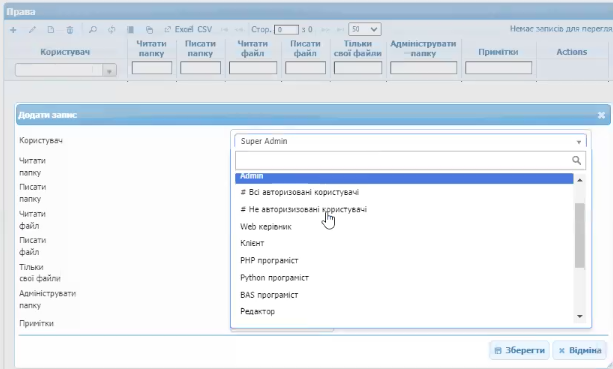The image size is (613, 369).
Task: Export grid to CSV
Action: pos(204,30)
